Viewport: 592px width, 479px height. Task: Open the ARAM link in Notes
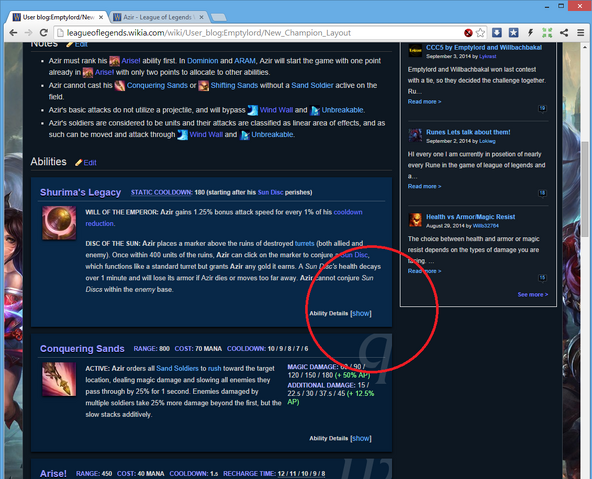[x=245, y=61]
